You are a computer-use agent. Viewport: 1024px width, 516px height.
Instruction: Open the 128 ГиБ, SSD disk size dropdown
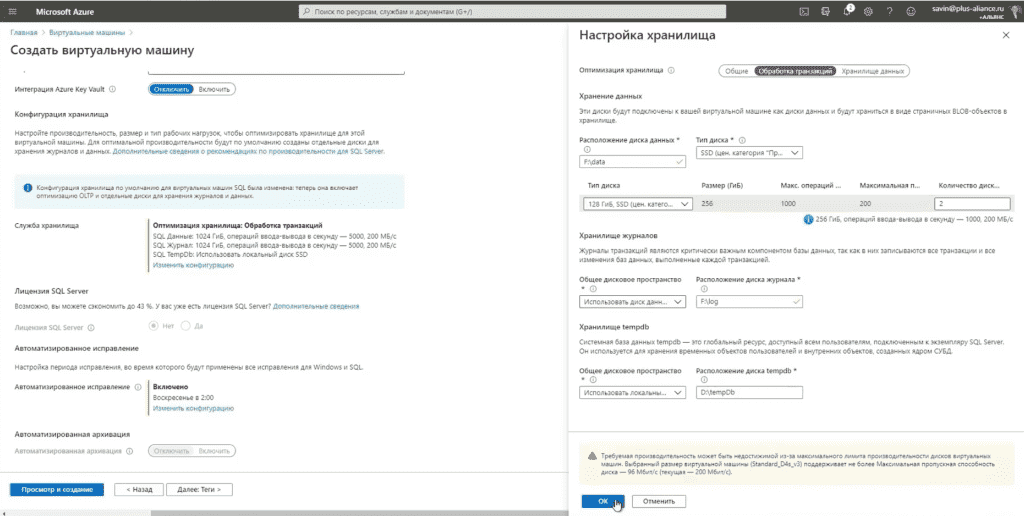637,204
